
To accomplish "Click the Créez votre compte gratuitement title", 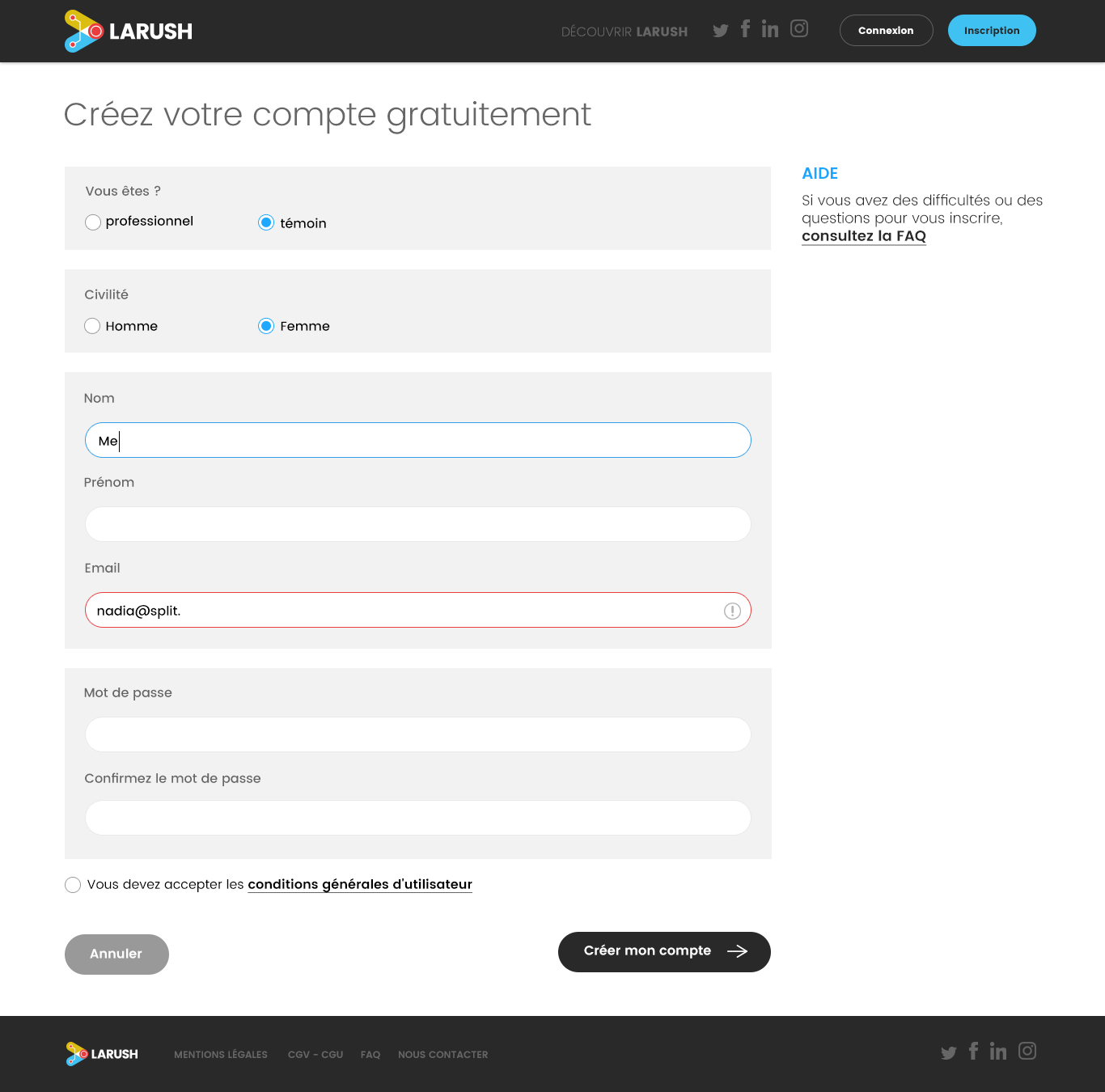I will coord(328,115).
